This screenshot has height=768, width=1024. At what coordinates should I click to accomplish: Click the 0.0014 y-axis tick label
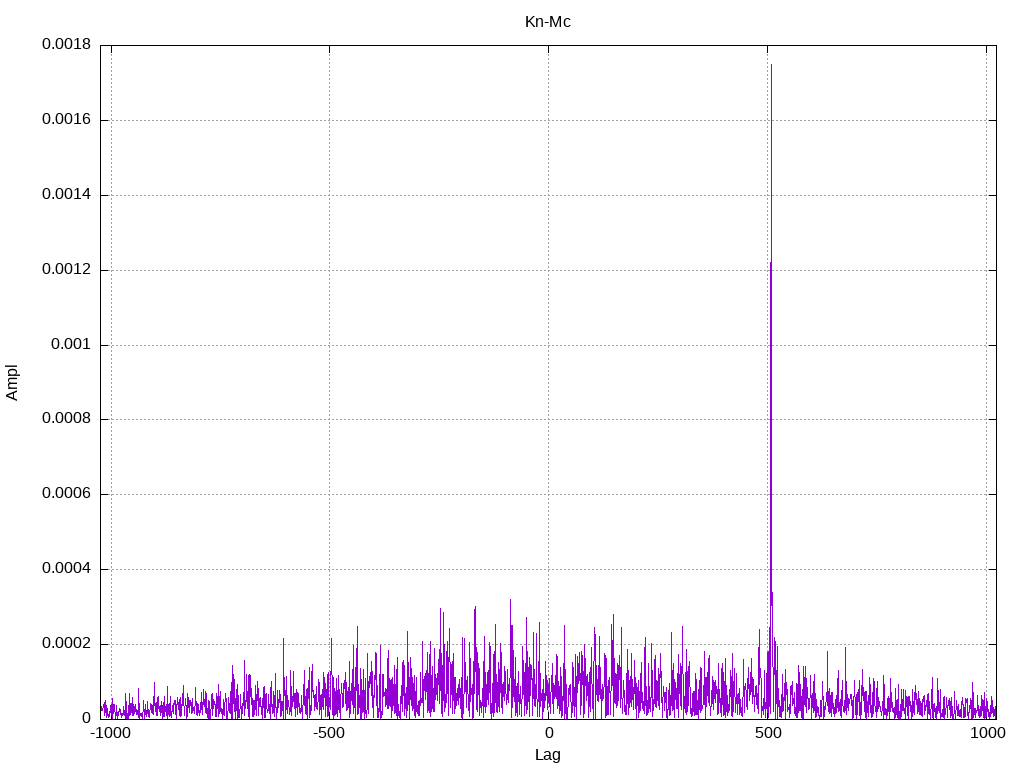click(66, 195)
